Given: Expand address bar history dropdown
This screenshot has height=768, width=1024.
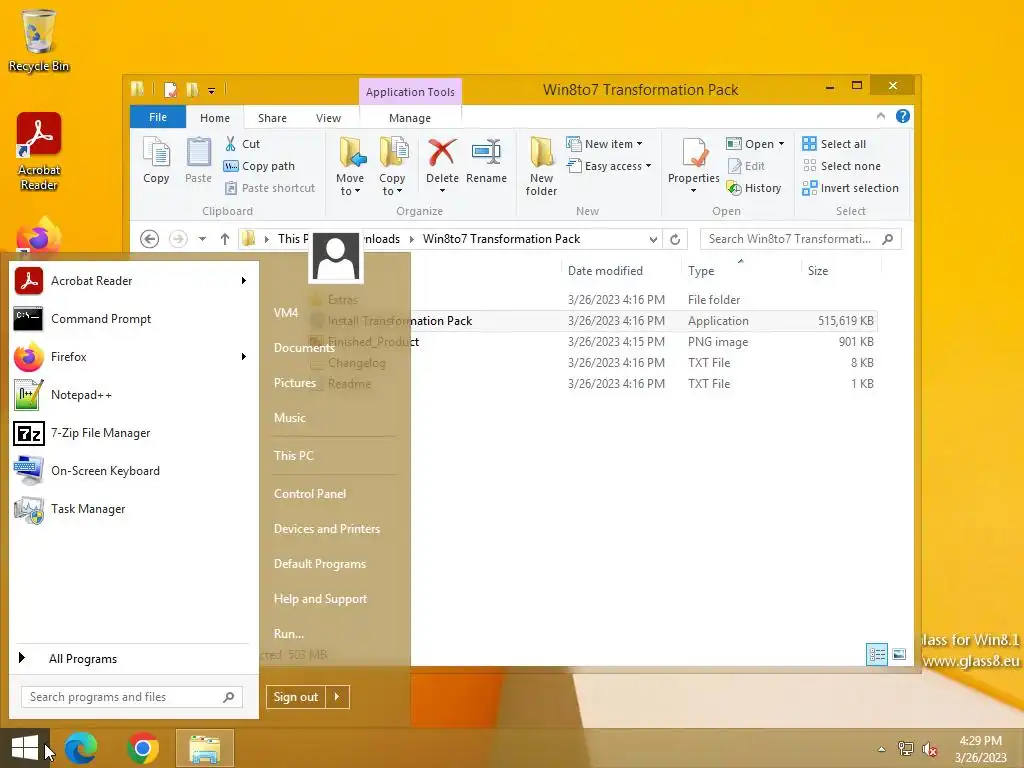Looking at the screenshot, I should tap(653, 239).
